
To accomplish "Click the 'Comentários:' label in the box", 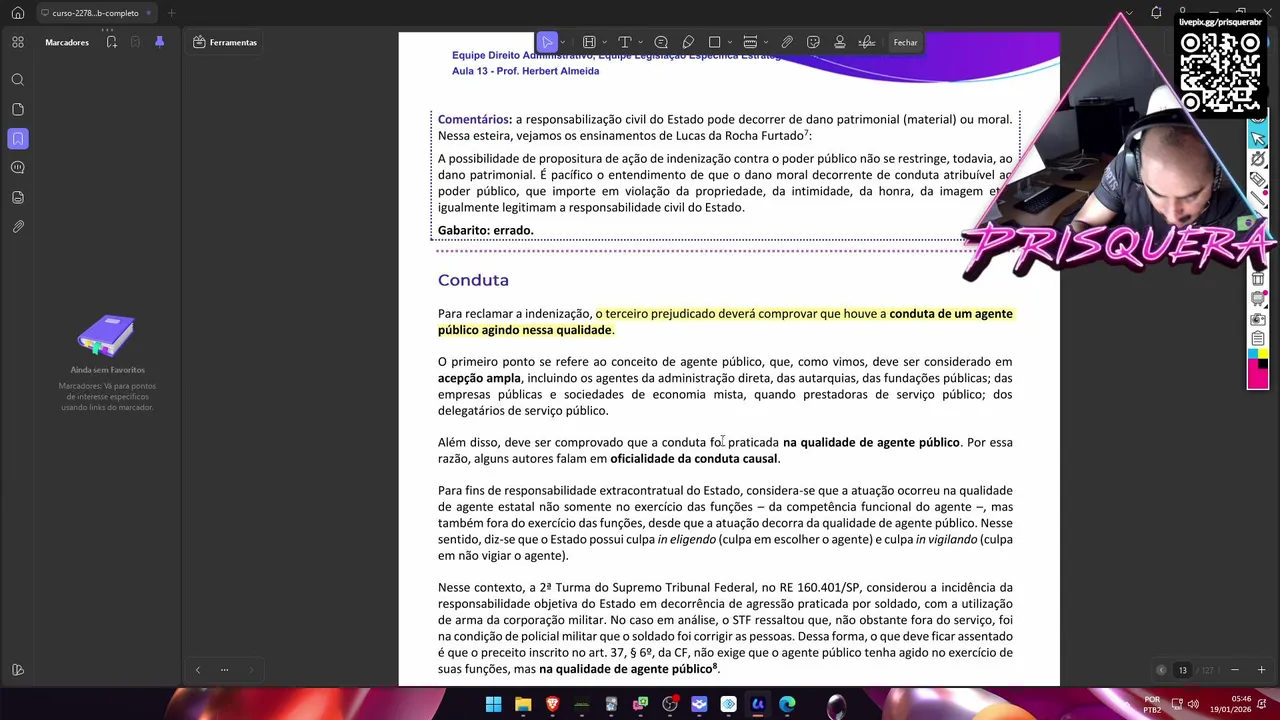I will 474,119.
